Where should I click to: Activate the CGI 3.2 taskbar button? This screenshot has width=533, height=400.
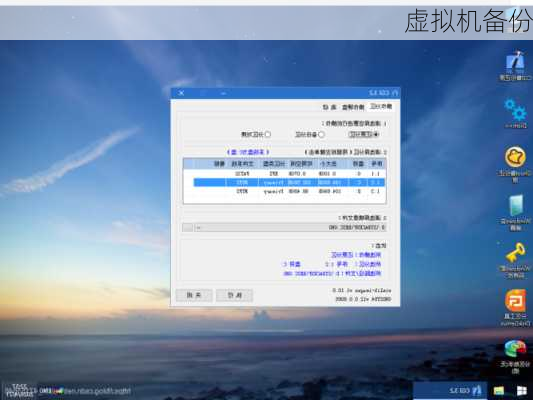(x=450, y=390)
